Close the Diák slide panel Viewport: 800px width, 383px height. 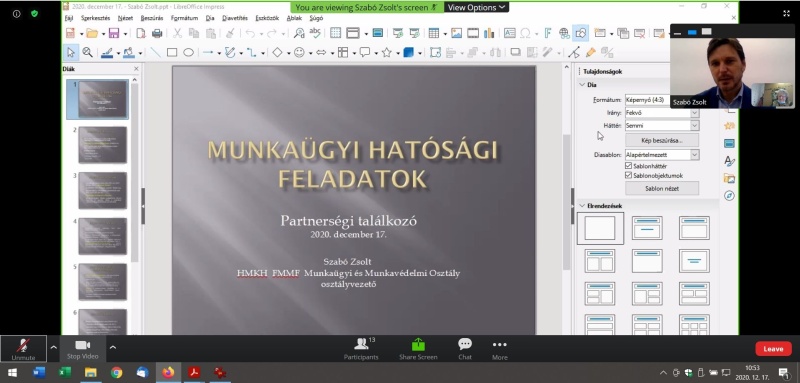[136, 69]
